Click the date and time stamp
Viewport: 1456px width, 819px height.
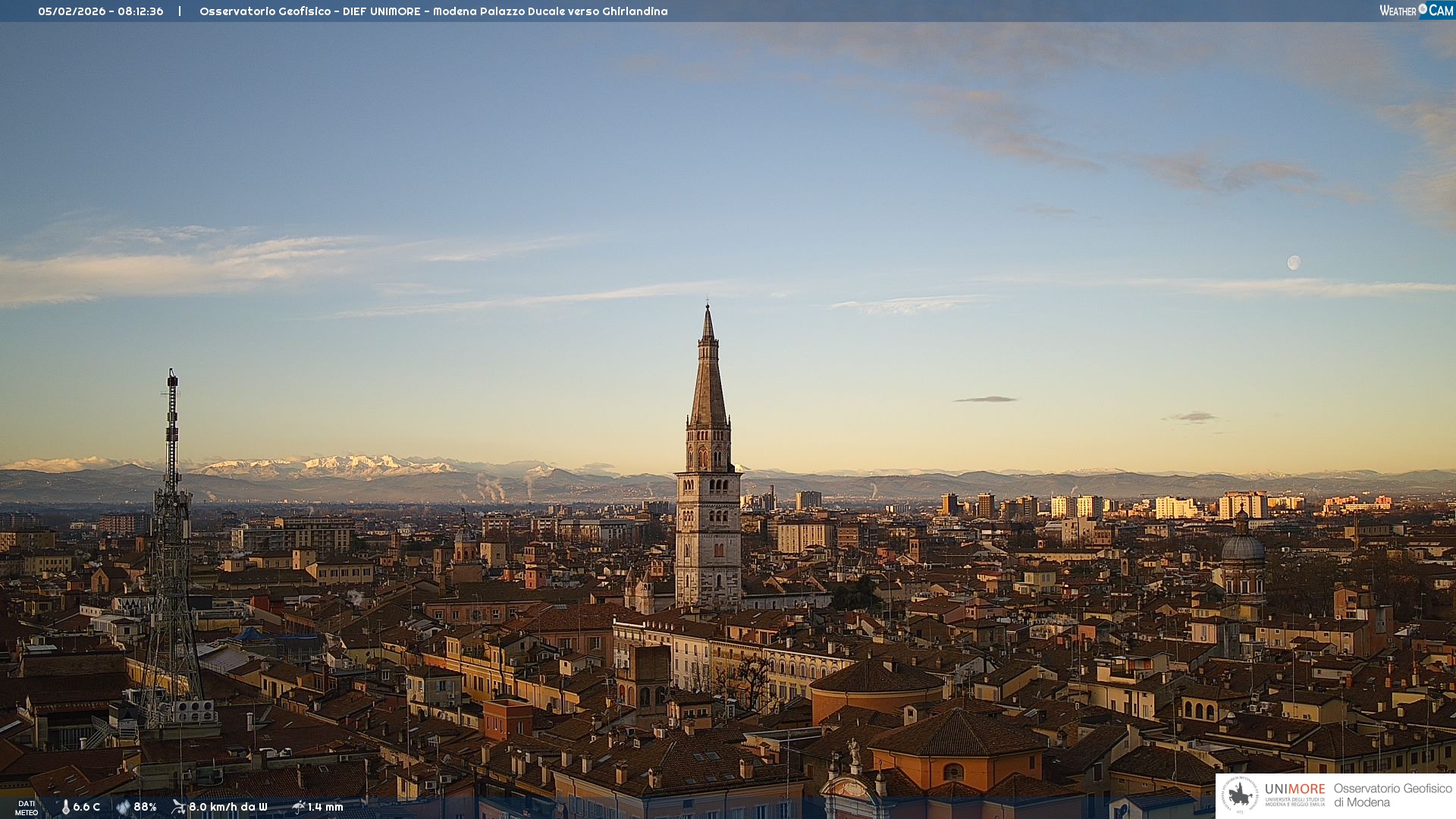pyautogui.click(x=101, y=11)
